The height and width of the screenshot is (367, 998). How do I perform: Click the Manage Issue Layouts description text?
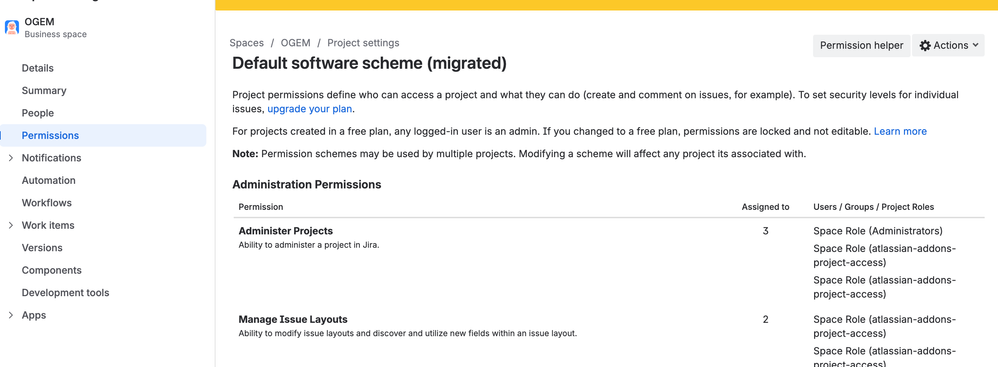pos(407,333)
